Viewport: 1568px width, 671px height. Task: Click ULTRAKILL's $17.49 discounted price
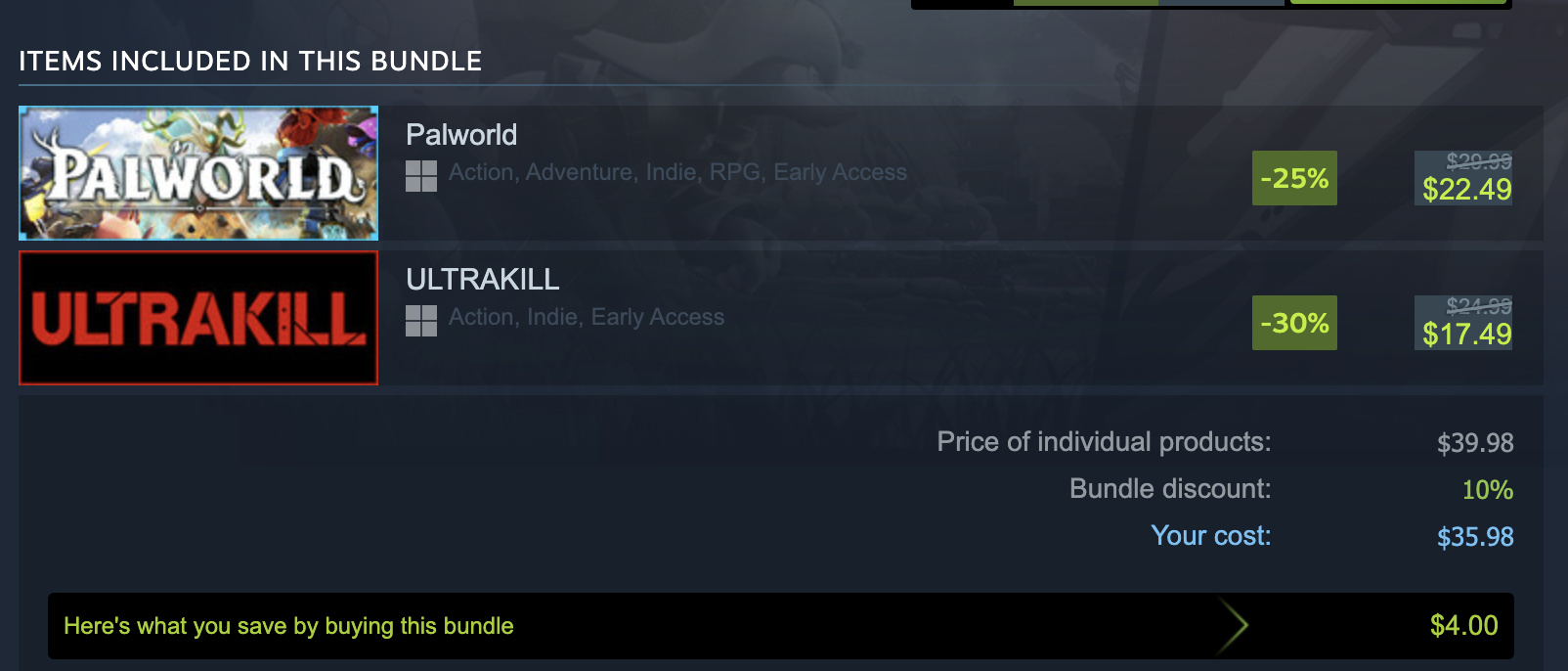point(1466,335)
